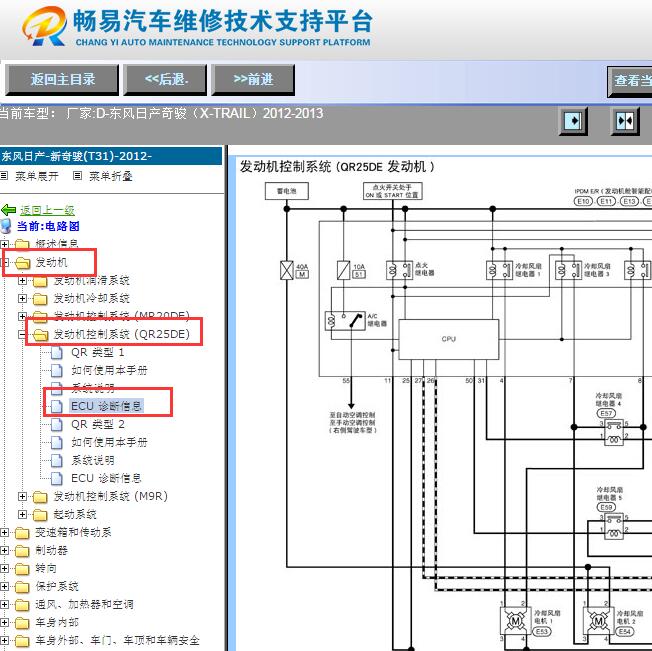The width and height of the screenshot is (652, 651).
Task: Select 通风、加热器和空调 folder
Action: [84, 604]
